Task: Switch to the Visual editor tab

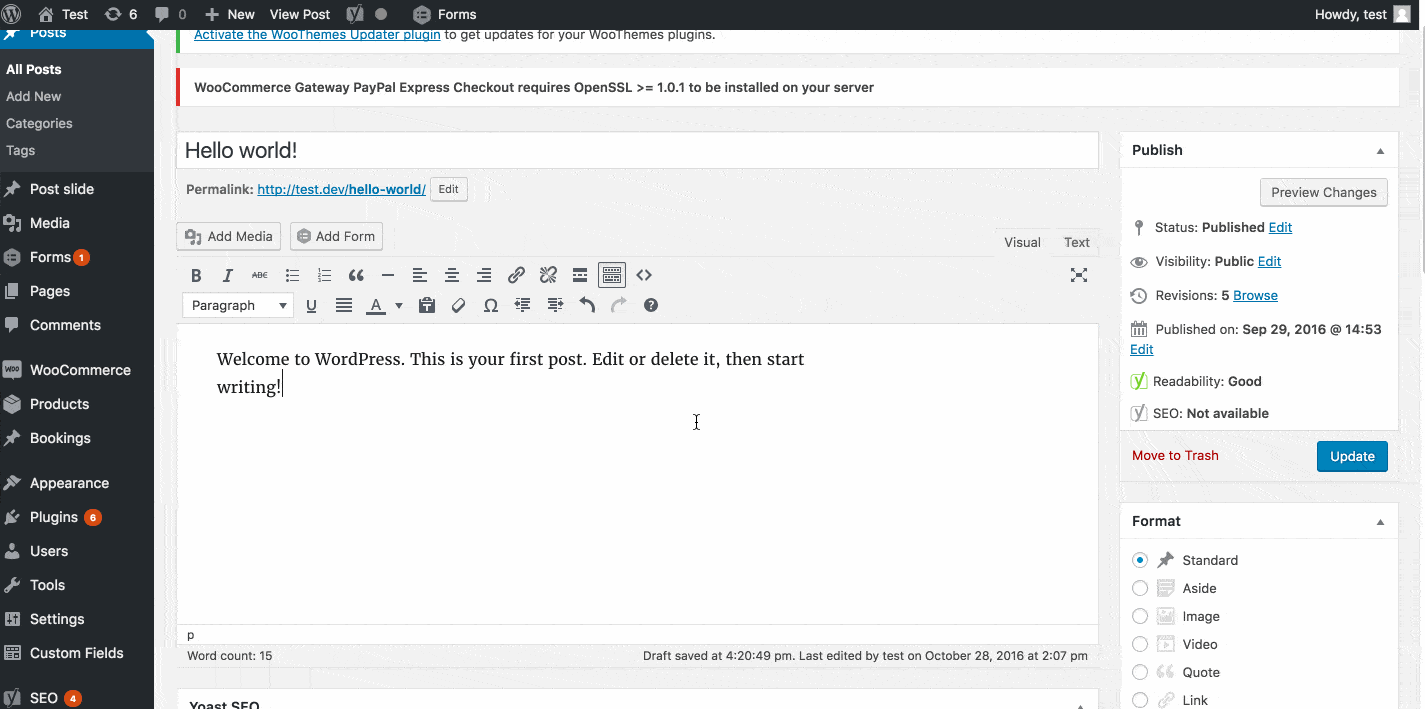Action: click(x=1022, y=242)
